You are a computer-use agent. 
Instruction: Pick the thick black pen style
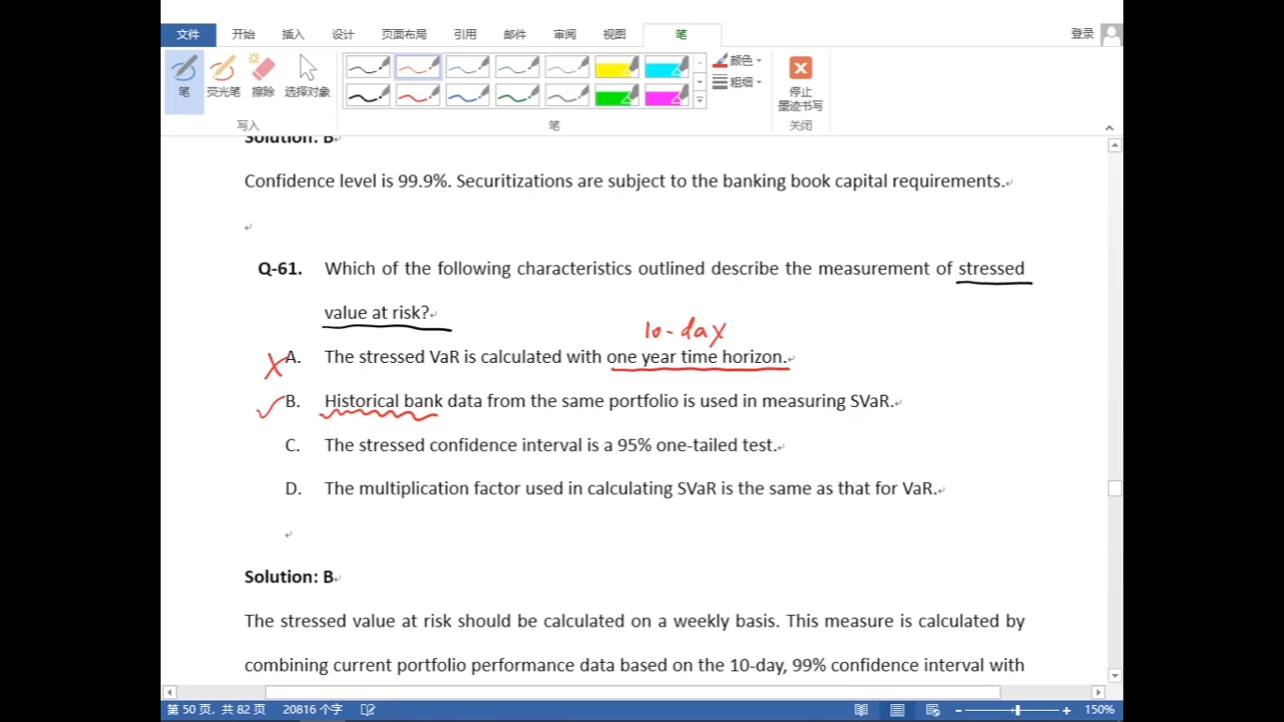pyautogui.click(x=368, y=96)
